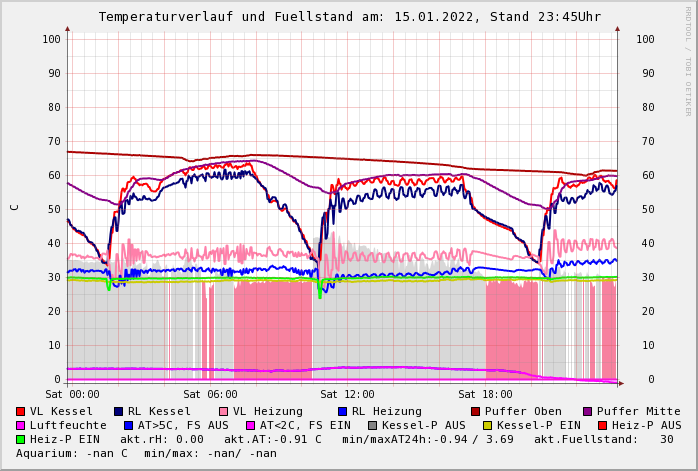Click the red Heiz-P AUS legend swatch

point(602,425)
